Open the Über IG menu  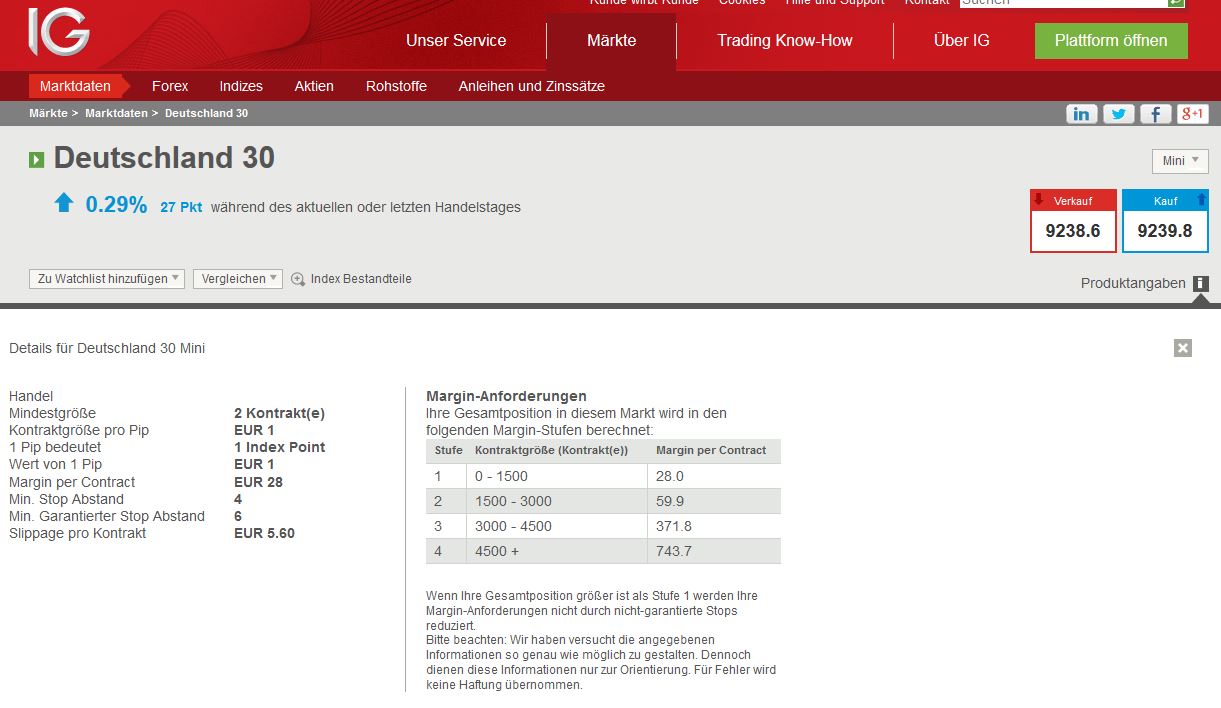(962, 41)
